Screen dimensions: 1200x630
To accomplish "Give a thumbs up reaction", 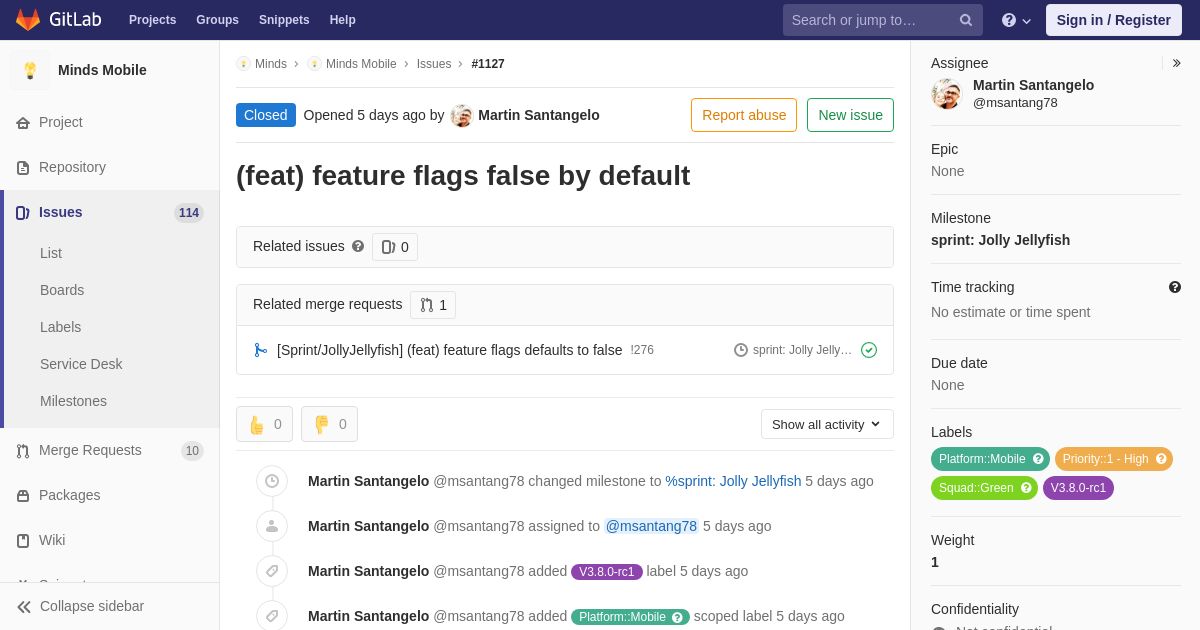I will click(x=265, y=424).
